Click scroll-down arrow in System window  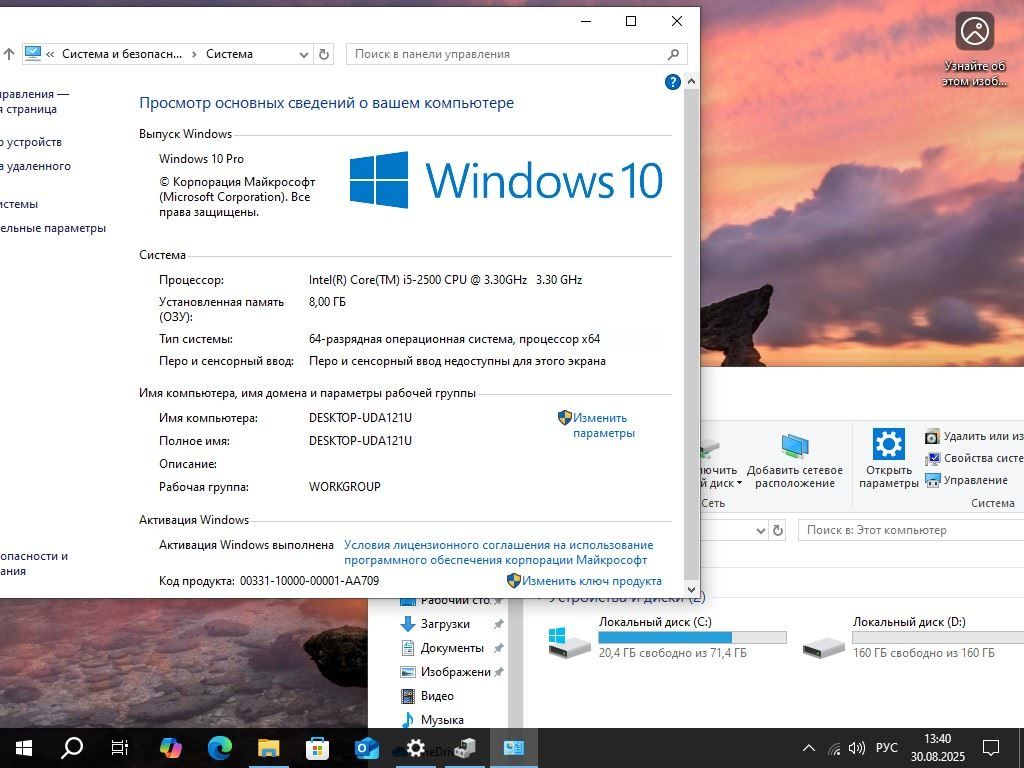click(691, 589)
